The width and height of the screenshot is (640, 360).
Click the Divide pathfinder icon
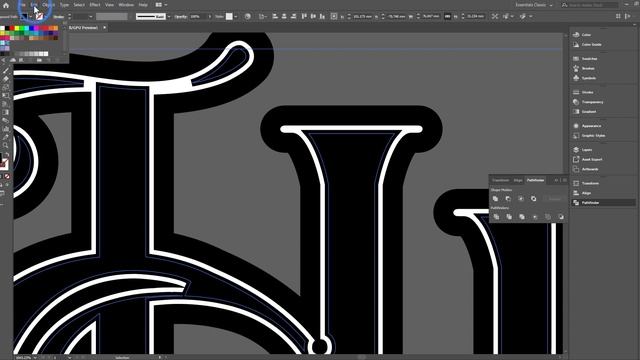[x=496, y=217]
